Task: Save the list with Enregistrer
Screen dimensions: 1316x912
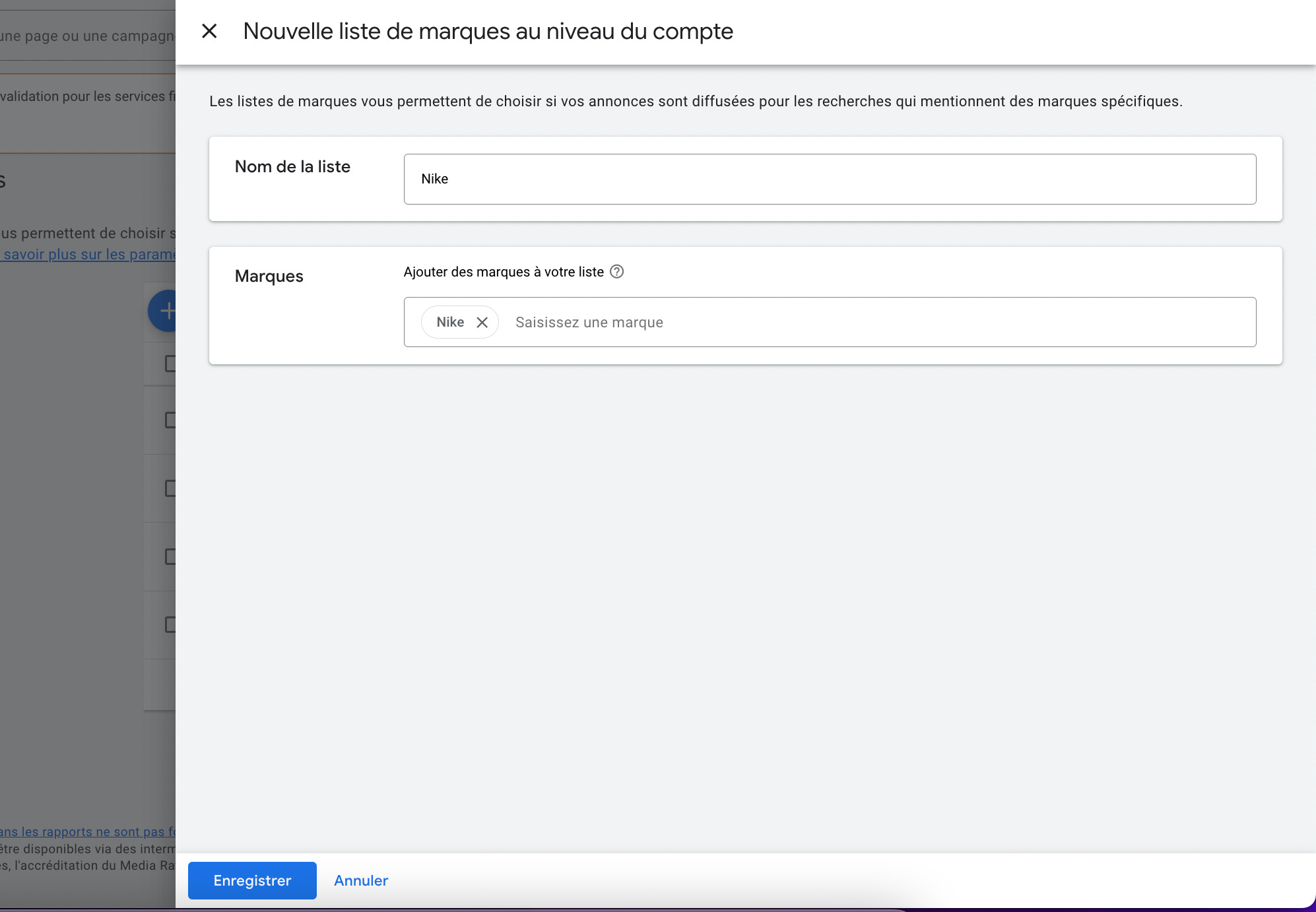Action: pos(252,880)
